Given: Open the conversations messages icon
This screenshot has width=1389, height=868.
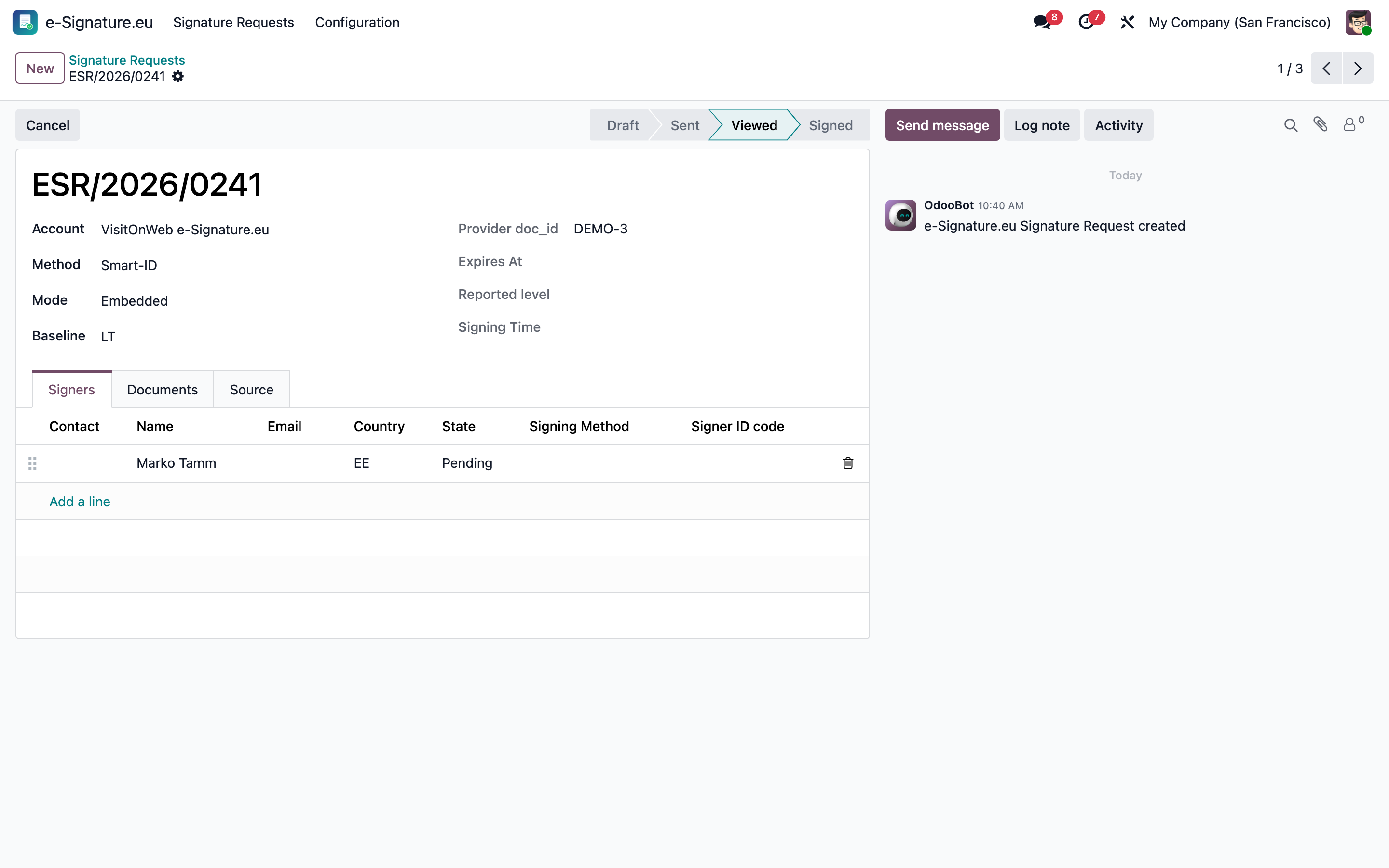Looking at the screenshot, I should click(1042, 22).
